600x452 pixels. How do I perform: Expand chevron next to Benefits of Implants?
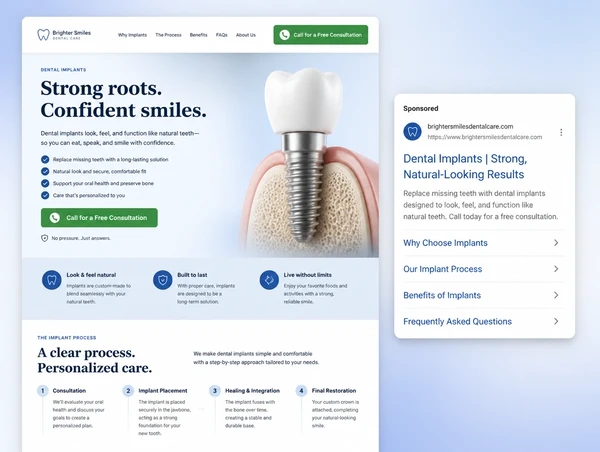[x=556, y=295]
